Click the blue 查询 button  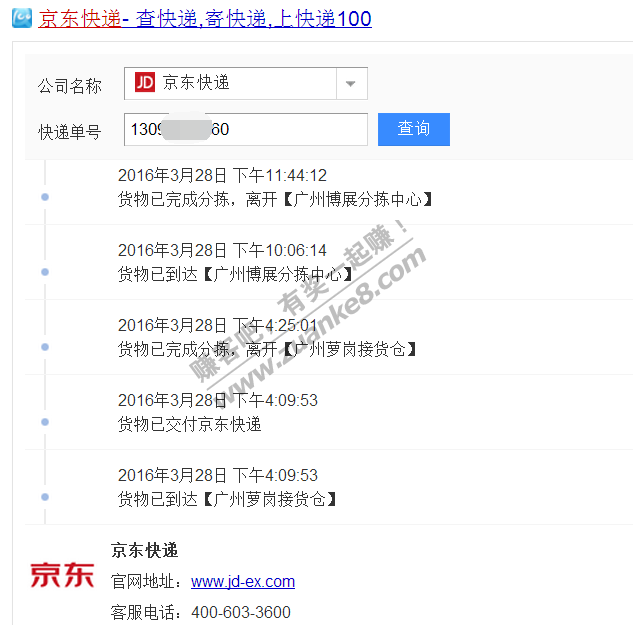point(414,129)
